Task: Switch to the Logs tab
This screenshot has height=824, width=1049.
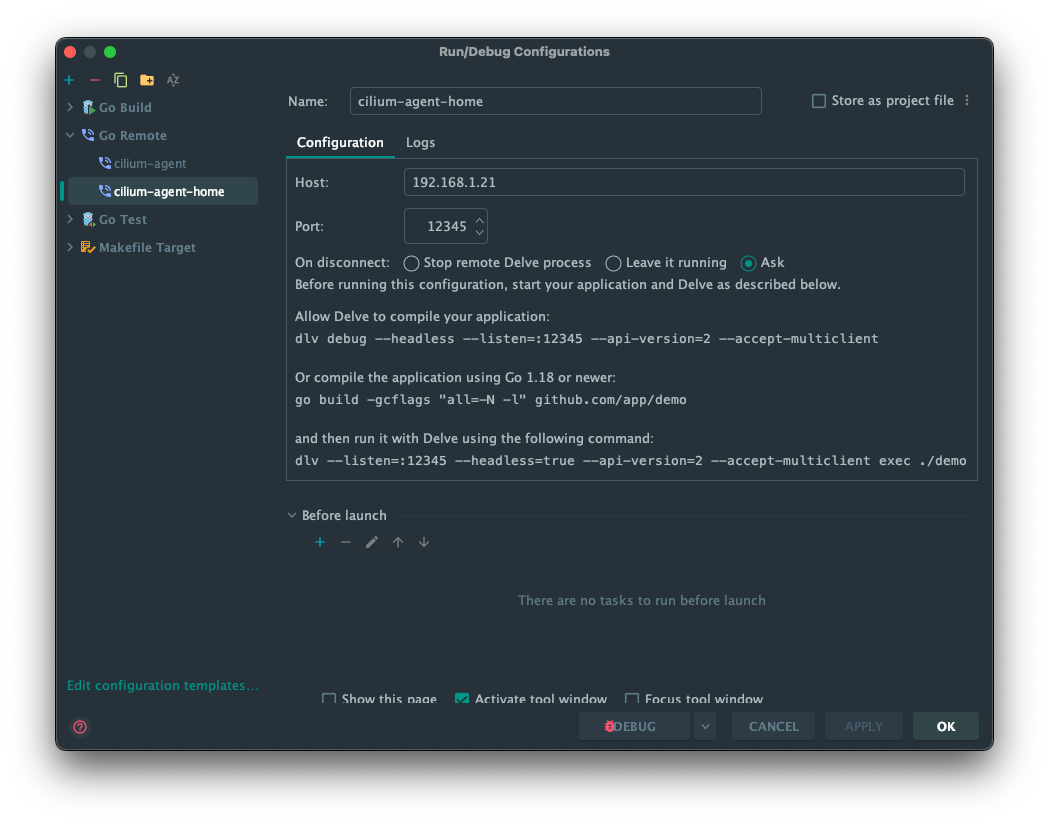Action: click(420, 143)
